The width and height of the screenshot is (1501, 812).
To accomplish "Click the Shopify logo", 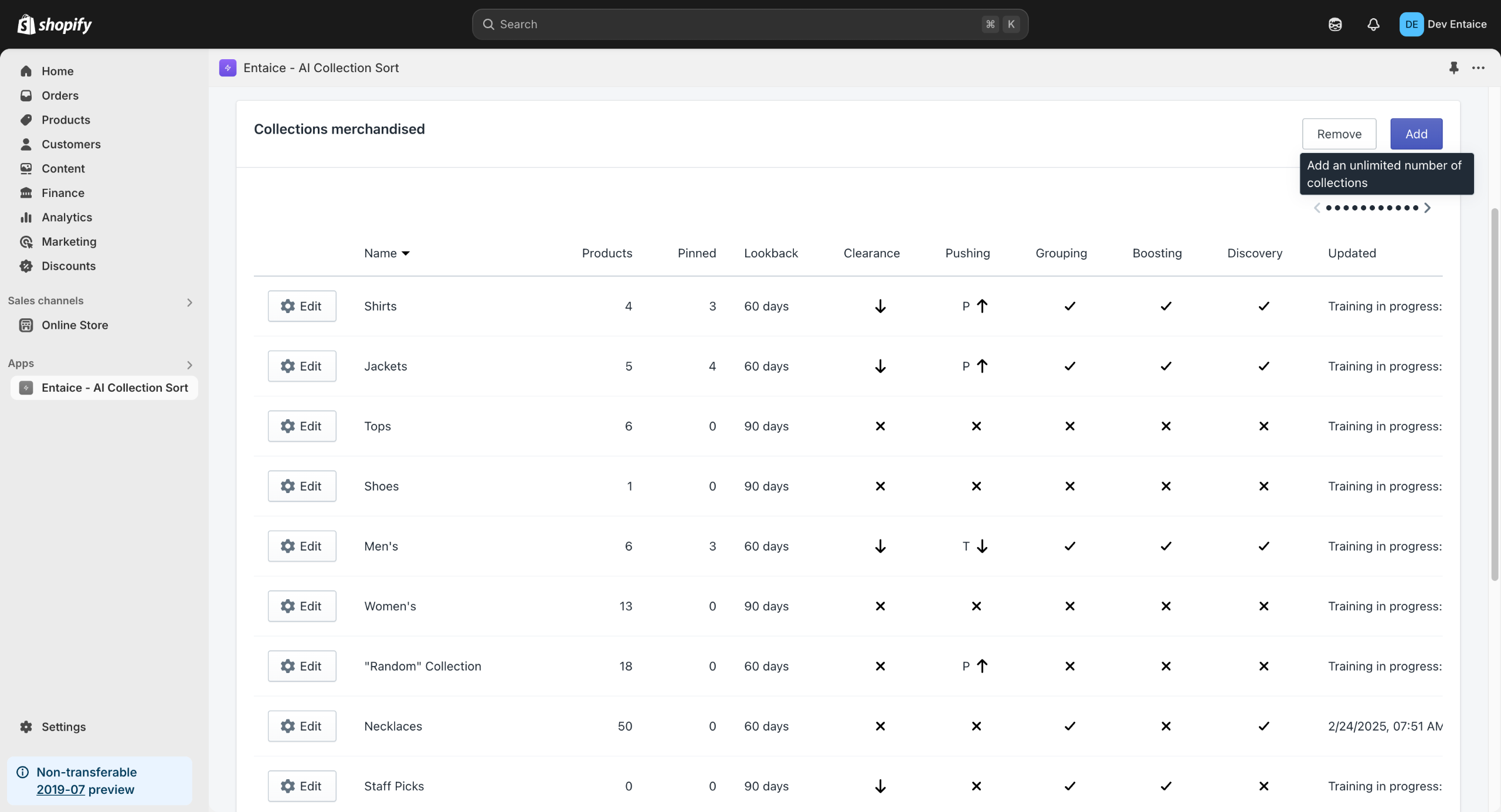I will click(x=55, y=25).
